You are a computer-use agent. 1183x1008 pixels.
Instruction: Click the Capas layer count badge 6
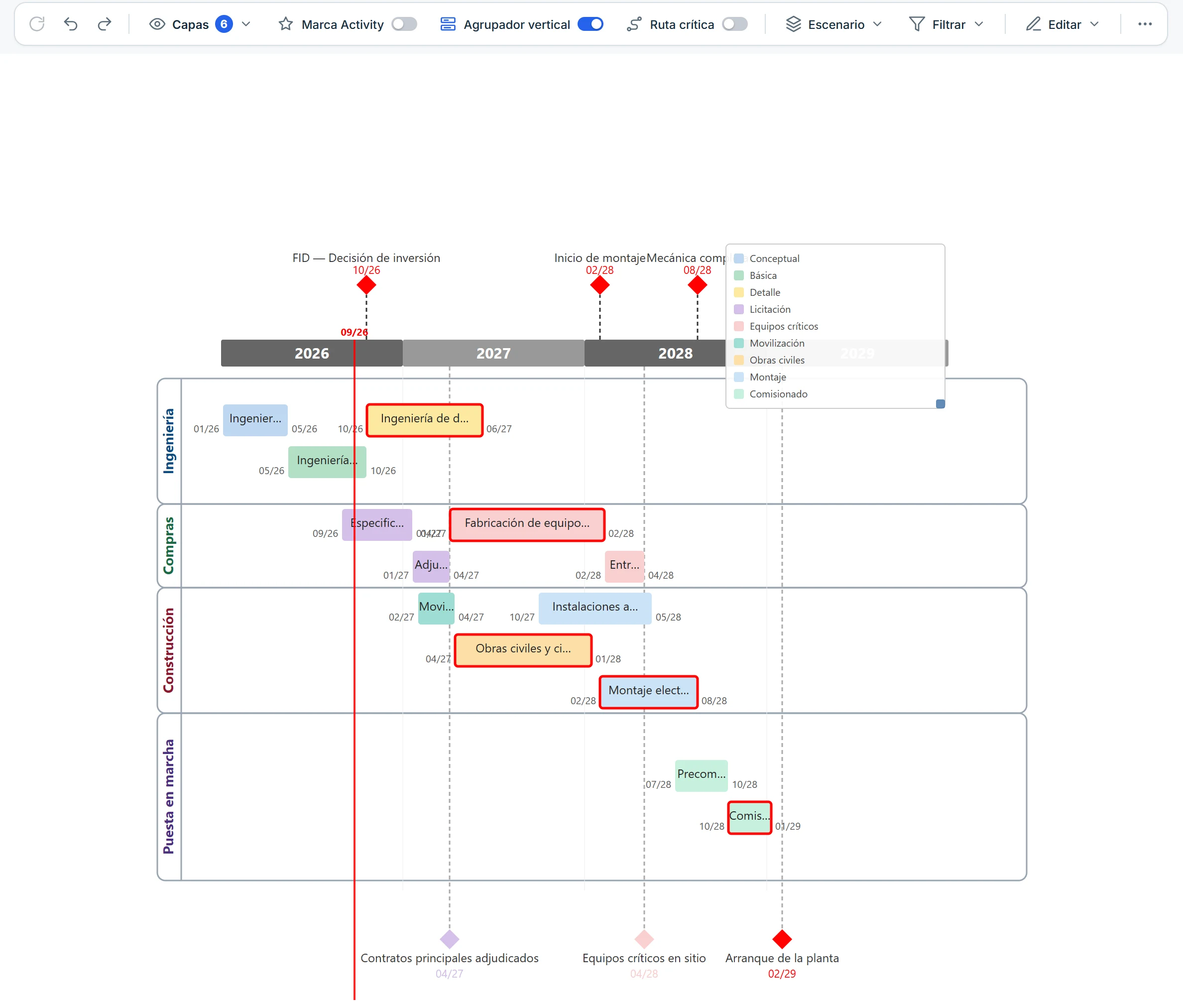click(x=224, y=24)
